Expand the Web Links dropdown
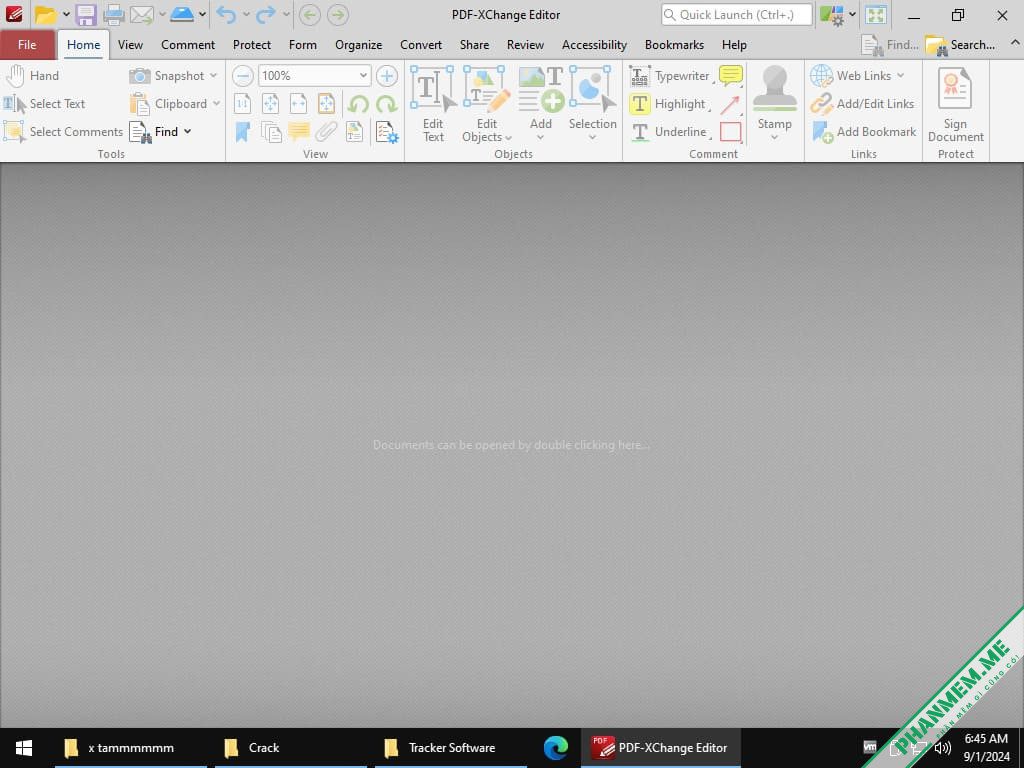This screenshot has height=768, width=1024. pyautogui.click(x=901, y=76)
